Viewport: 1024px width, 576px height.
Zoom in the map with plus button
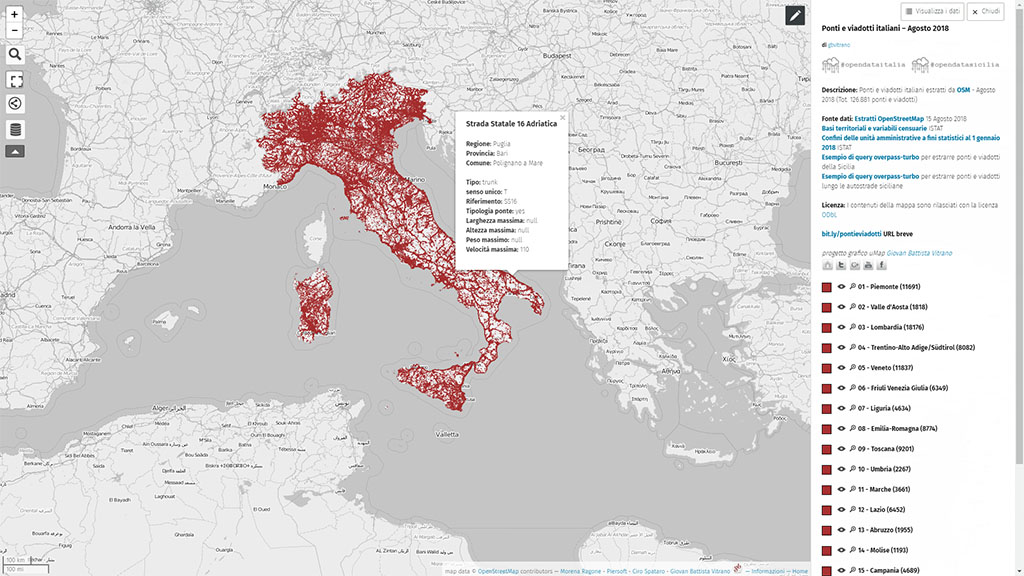click(14, 14)
